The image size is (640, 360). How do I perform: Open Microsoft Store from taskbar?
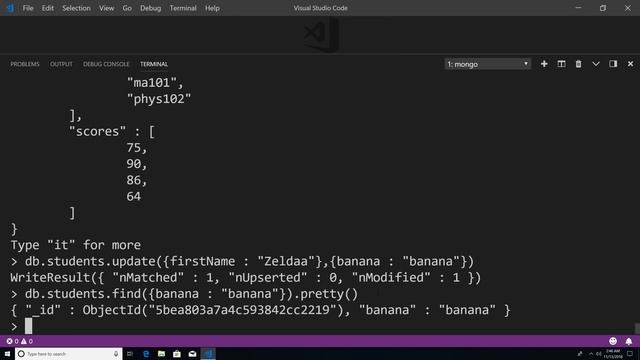tap(177, 354)
